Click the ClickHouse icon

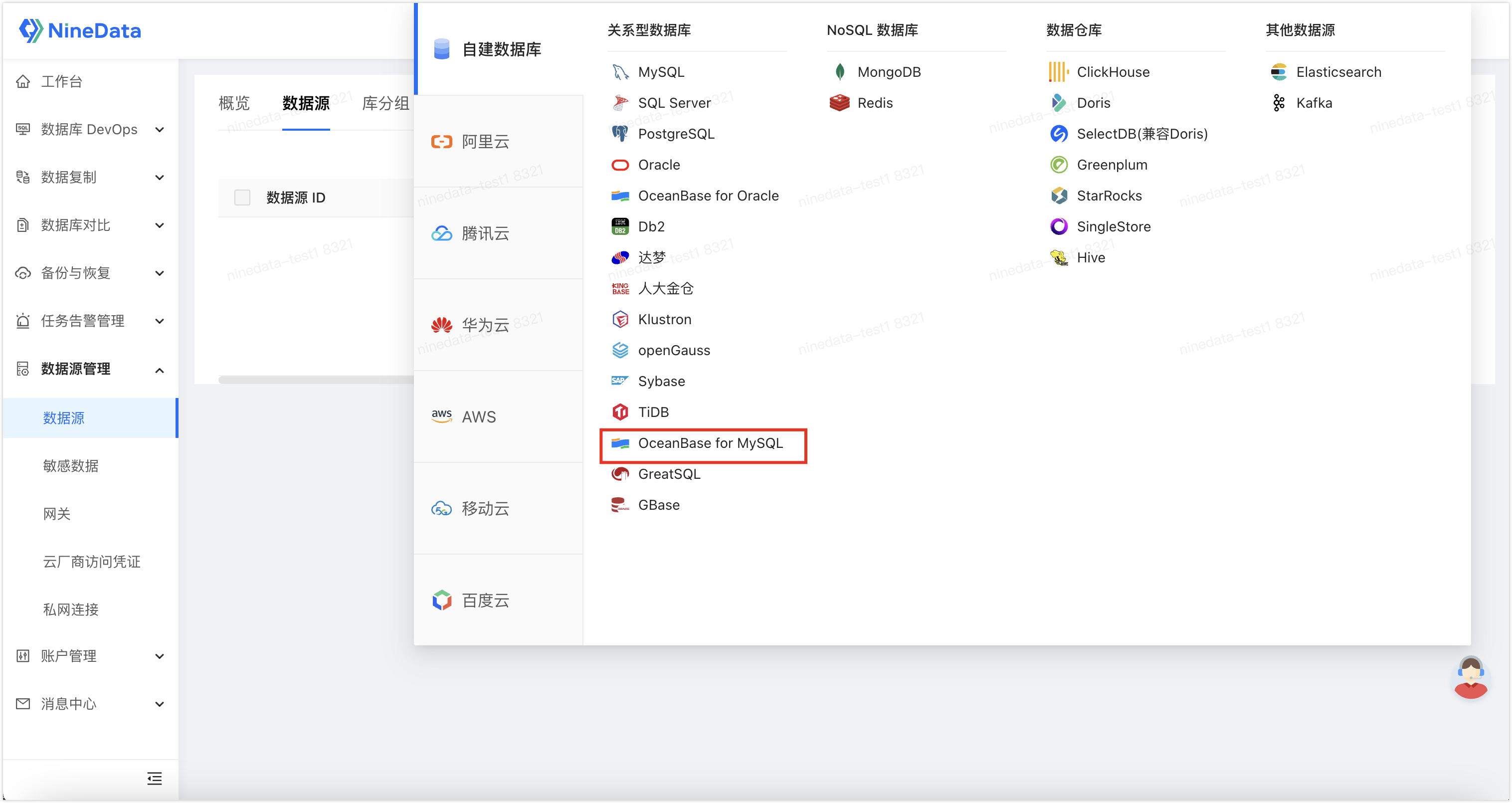[x=1059, y=72]
